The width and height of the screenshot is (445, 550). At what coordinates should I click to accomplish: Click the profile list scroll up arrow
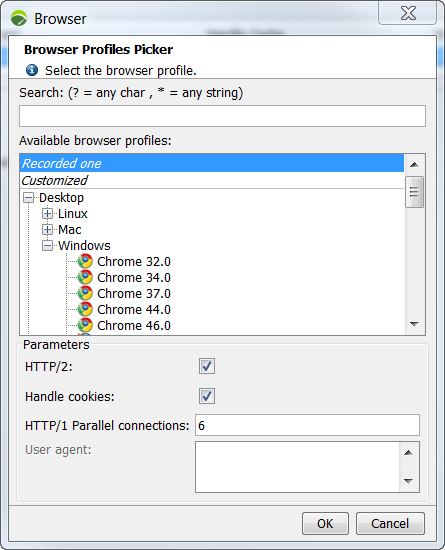tap(414, 165)
